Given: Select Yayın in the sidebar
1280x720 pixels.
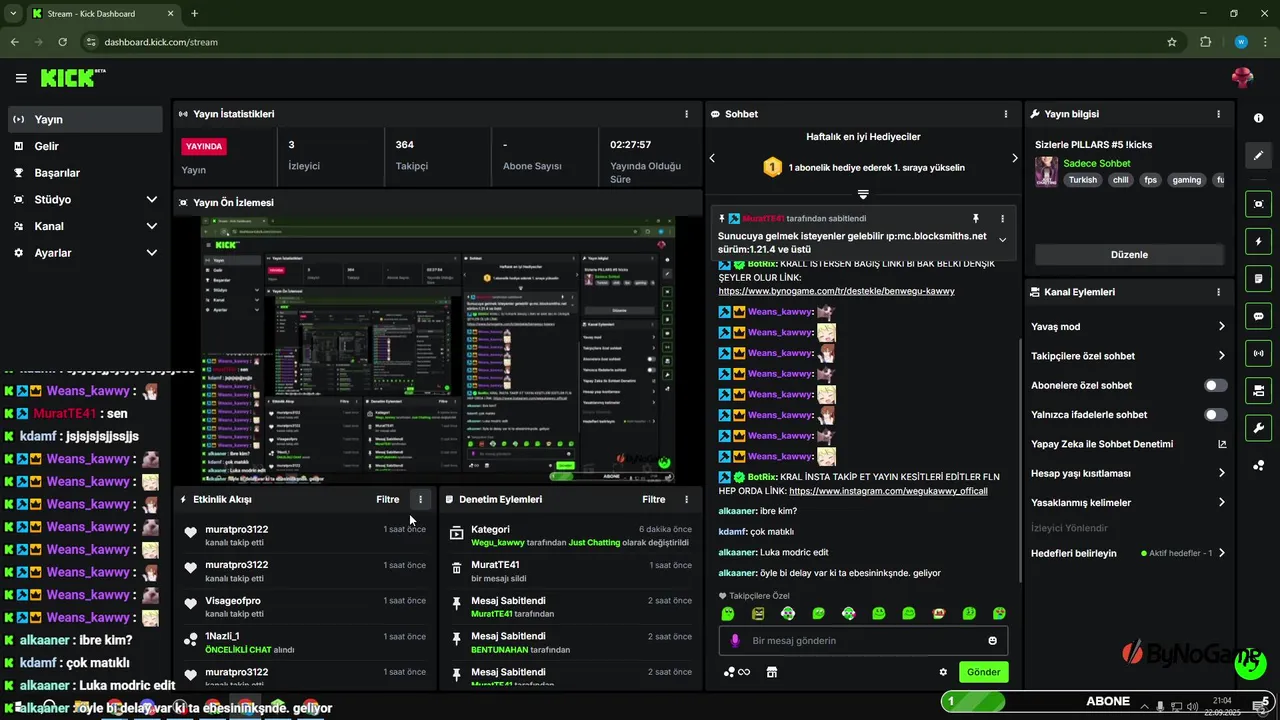Looking at the screenshot, I should tap(85, 119).
